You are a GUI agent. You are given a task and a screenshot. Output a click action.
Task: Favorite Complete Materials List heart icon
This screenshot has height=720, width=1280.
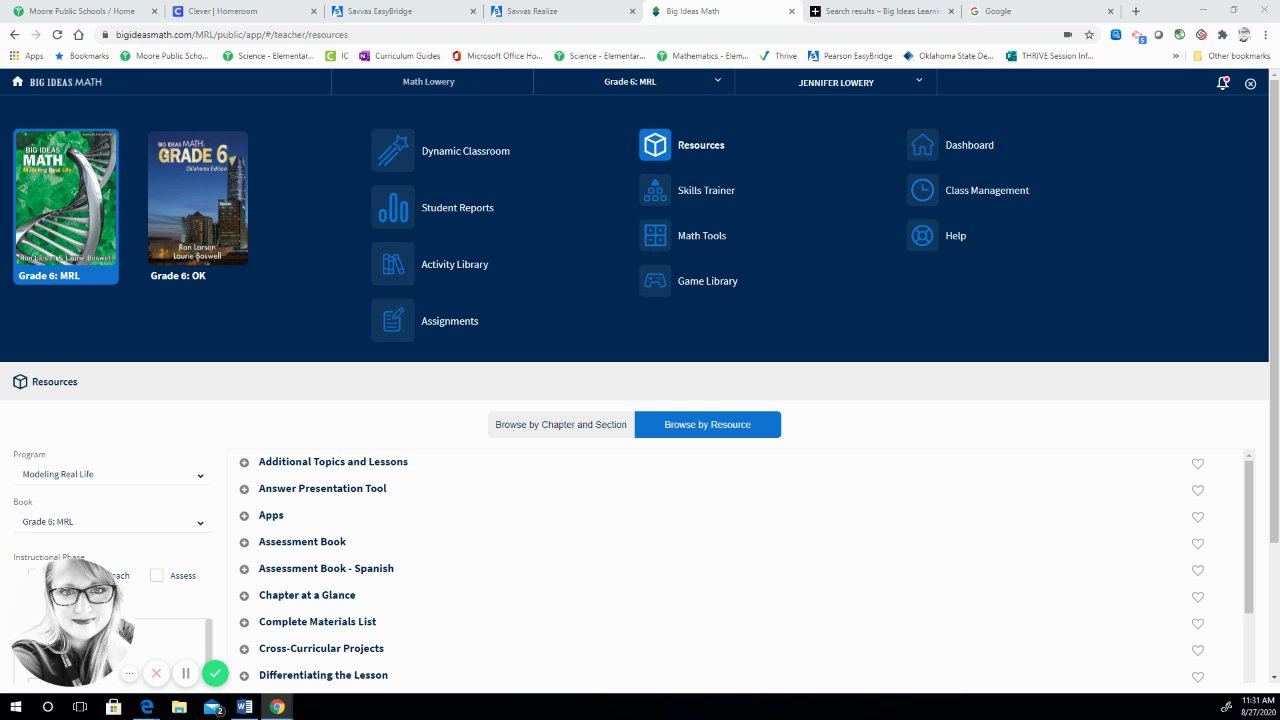pyautogui.click(x=1198, y=624)
